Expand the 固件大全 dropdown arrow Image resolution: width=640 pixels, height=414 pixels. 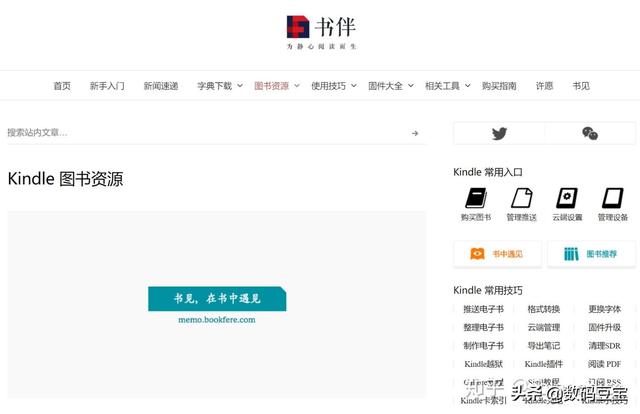411,86
